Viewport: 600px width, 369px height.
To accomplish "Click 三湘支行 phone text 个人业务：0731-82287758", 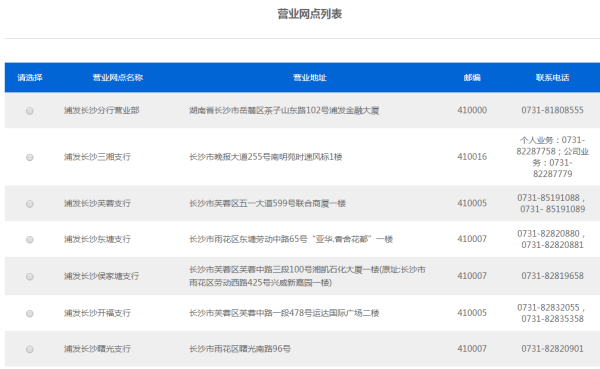I will coord(552,146).
